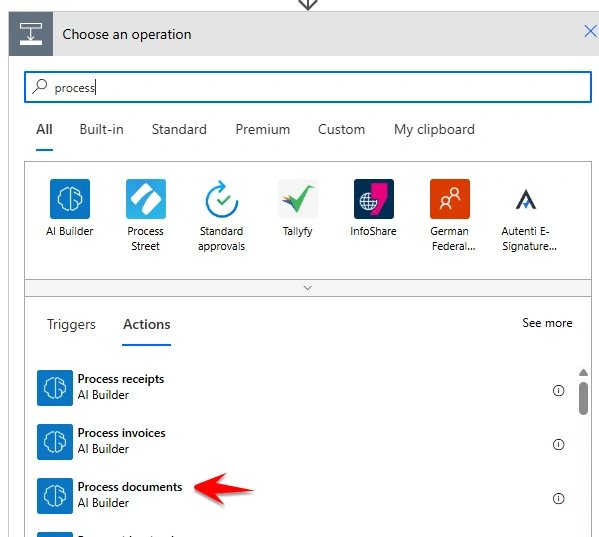Open the Standard connectors tab

(x=179, y=129)
